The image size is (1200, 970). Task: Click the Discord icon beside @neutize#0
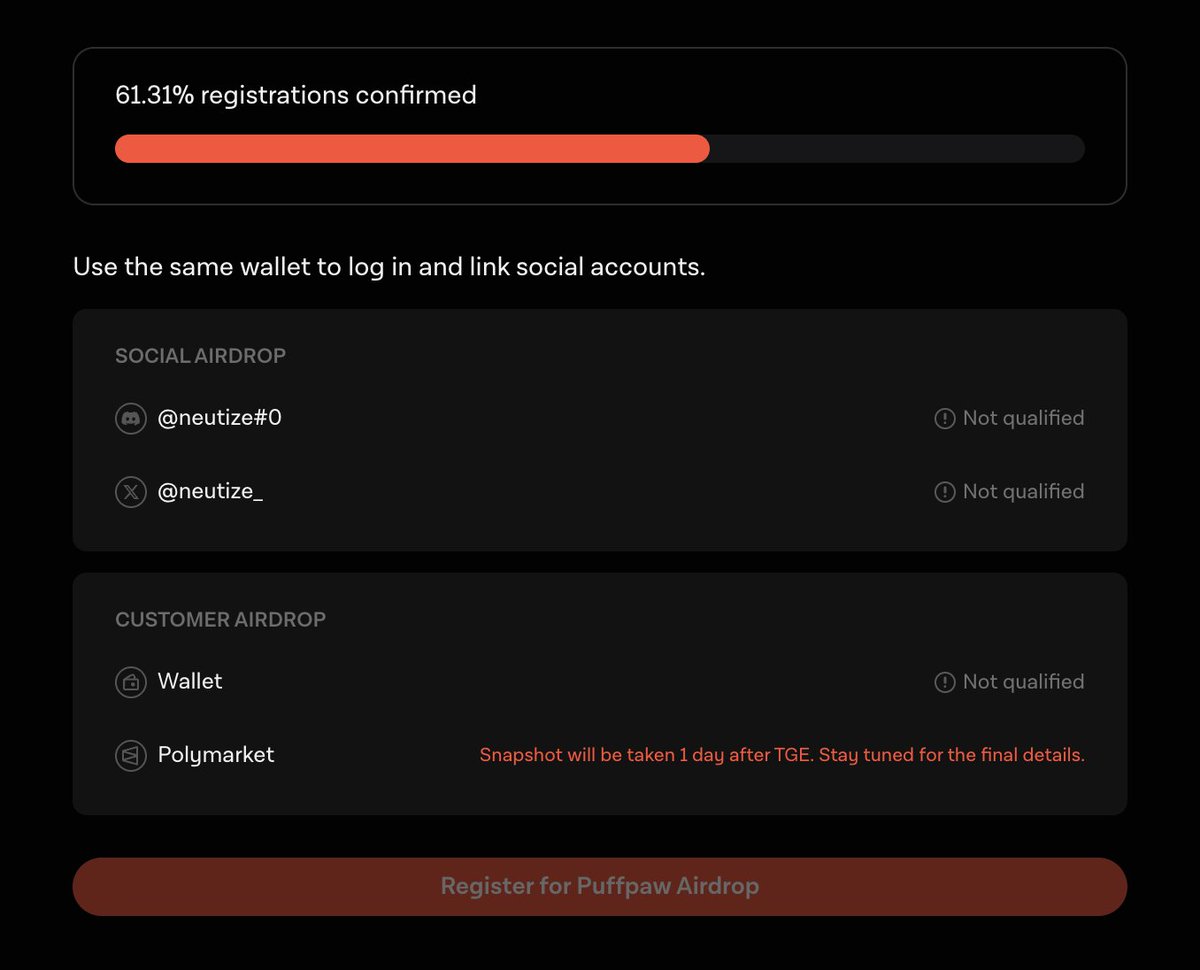[x=131, y=418]
